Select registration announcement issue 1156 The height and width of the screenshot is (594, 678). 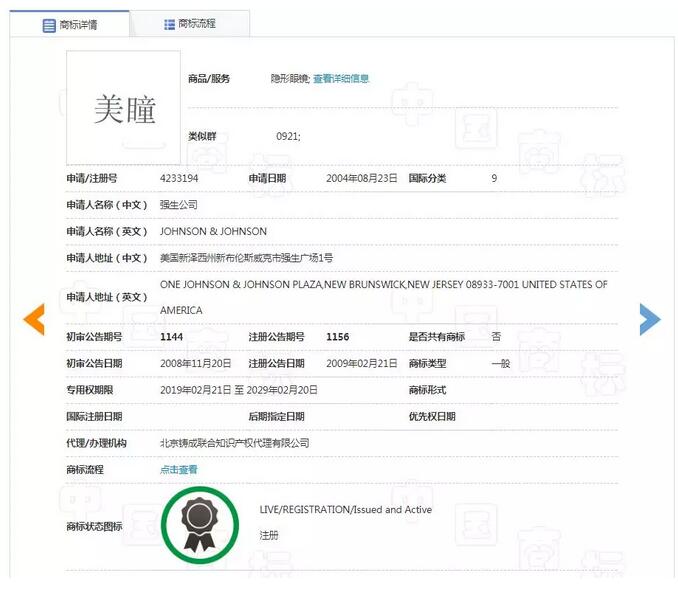point(338,337)
